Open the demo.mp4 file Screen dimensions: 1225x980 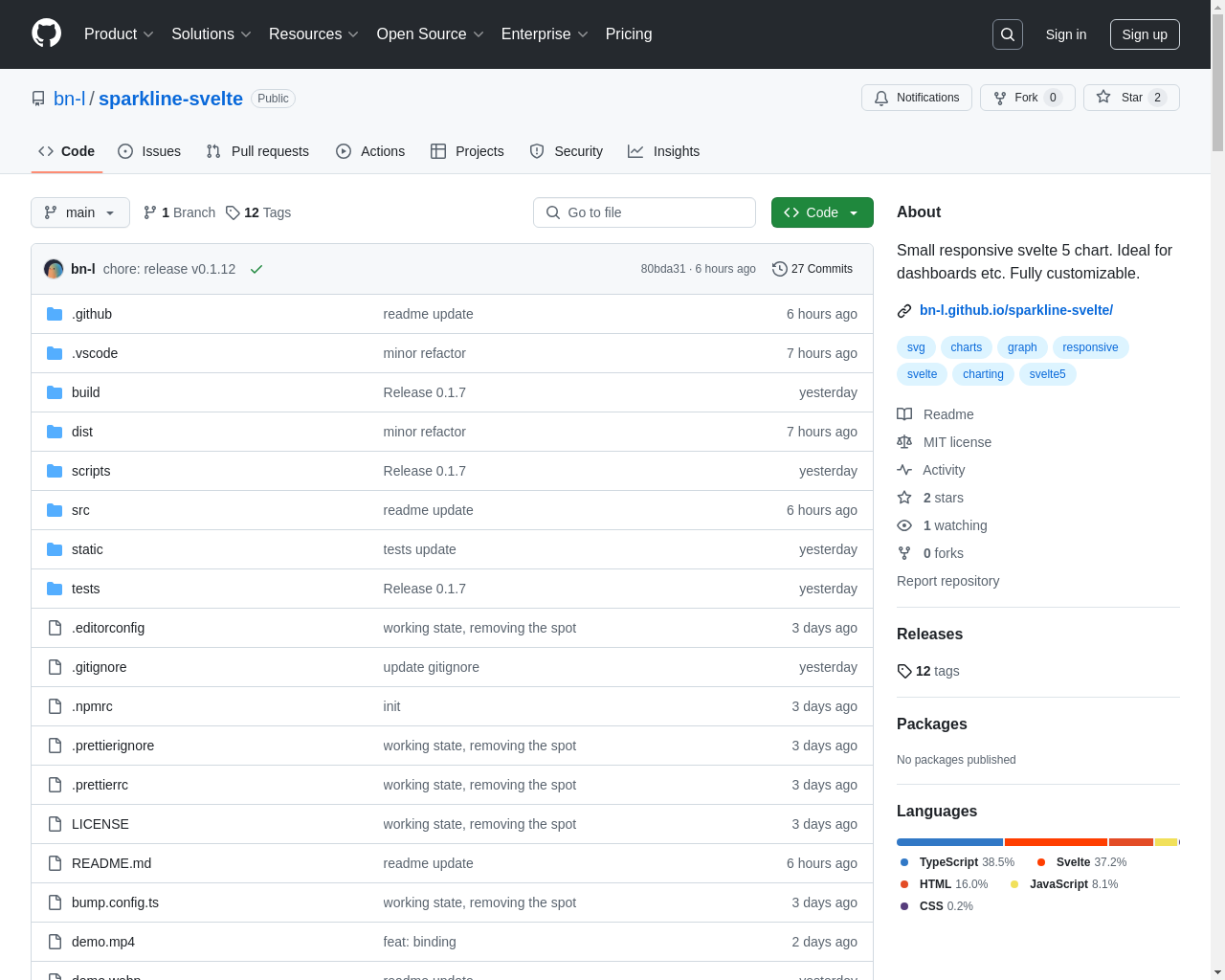(103, 942)
